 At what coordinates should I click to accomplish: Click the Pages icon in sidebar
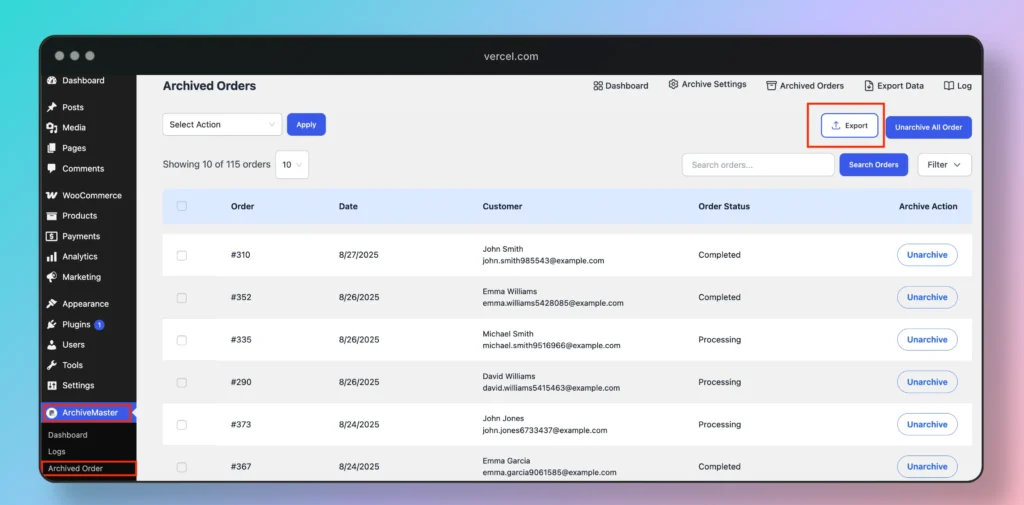coord(52,148)
